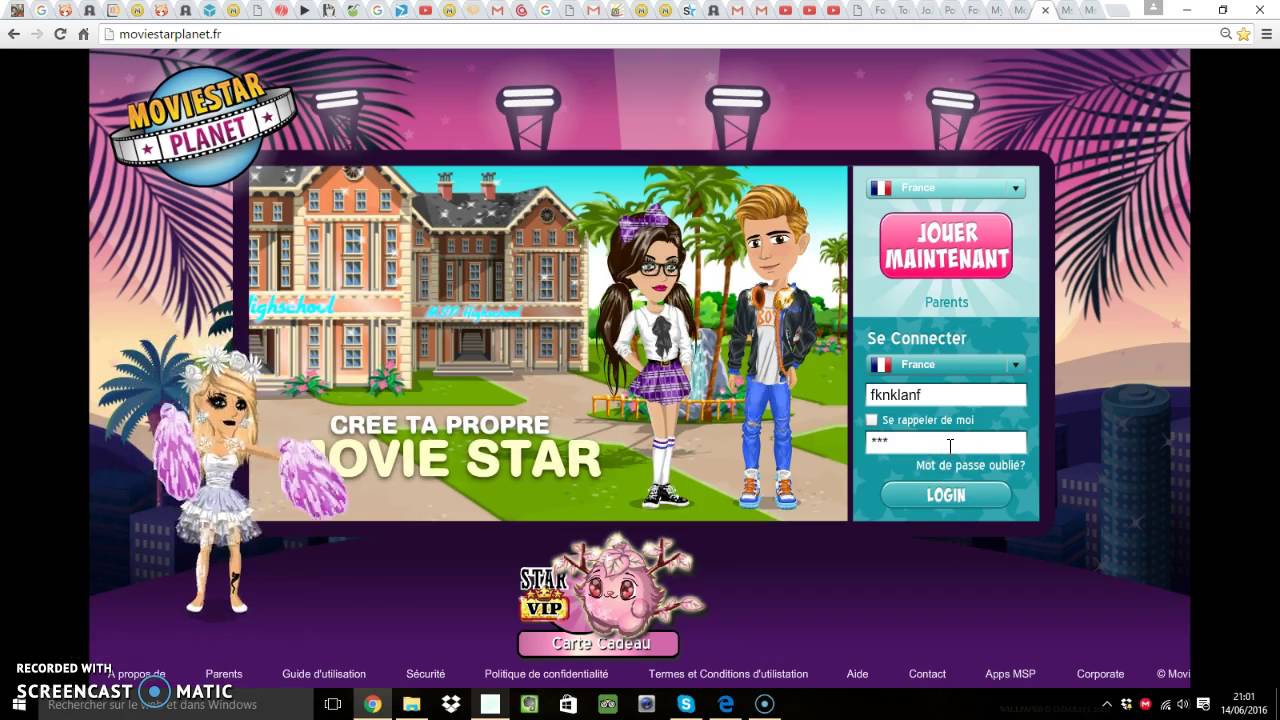Image resolution: width=1280 pixels, height=720 pixels.
Task: Open Chrome from the taskbar
Action: click(x=372, y=704)
